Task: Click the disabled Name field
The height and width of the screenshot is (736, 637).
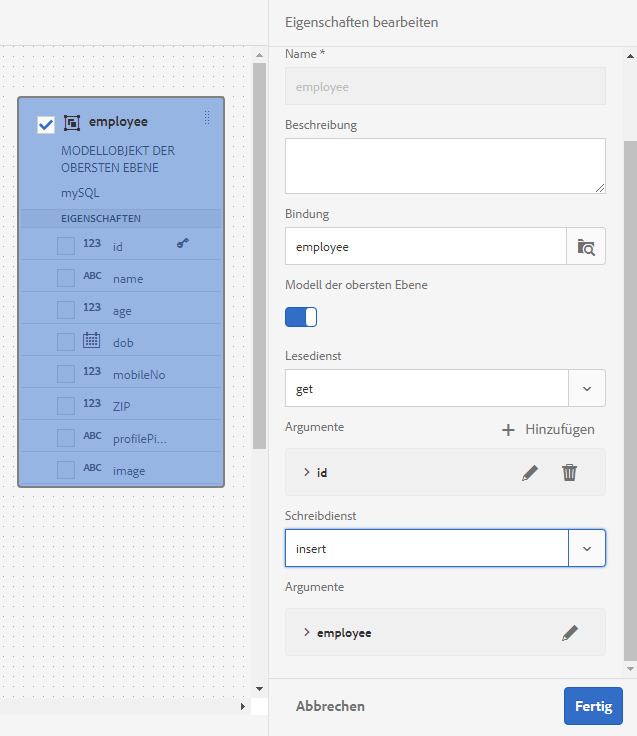Action: pyautogui.click(x=445, y=86)
